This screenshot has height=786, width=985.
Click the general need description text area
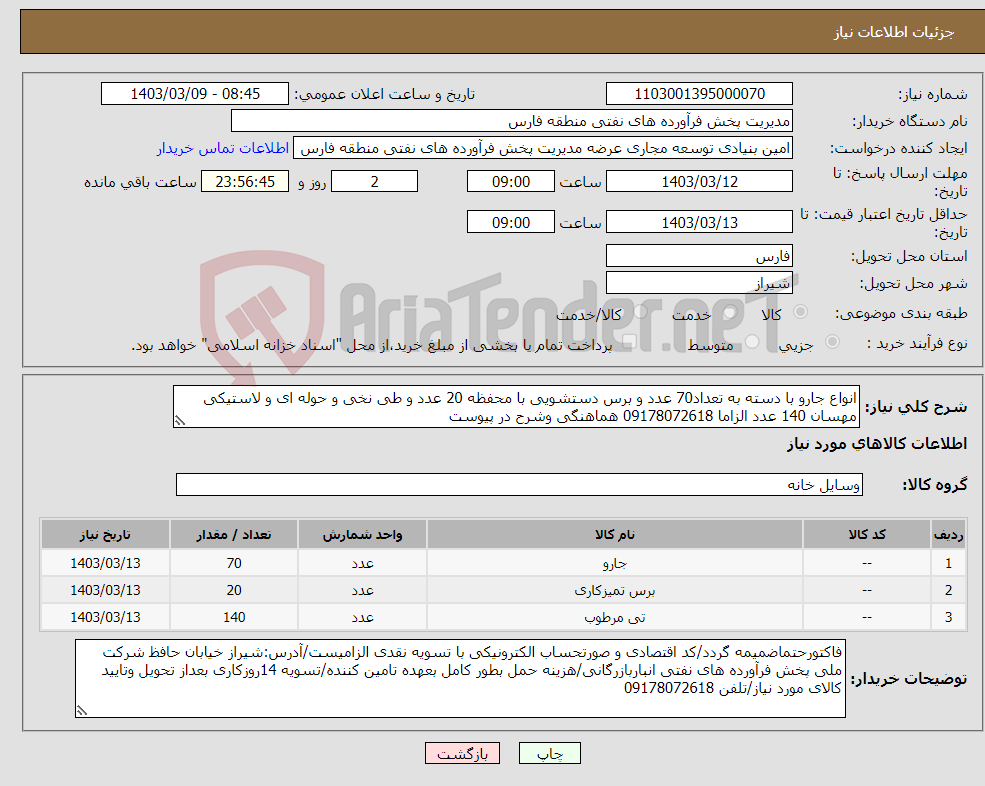click(x=516, y=407)
